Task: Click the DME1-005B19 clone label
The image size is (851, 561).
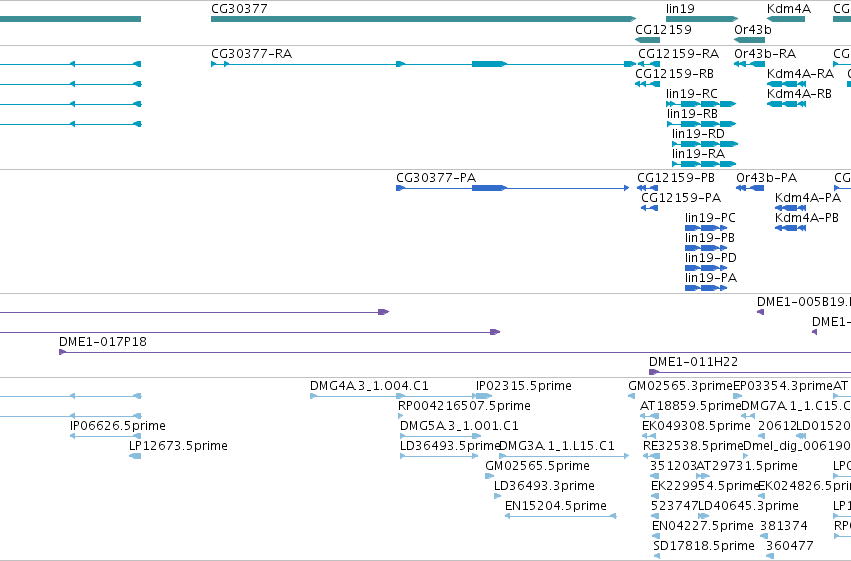Action: [803, 302]
